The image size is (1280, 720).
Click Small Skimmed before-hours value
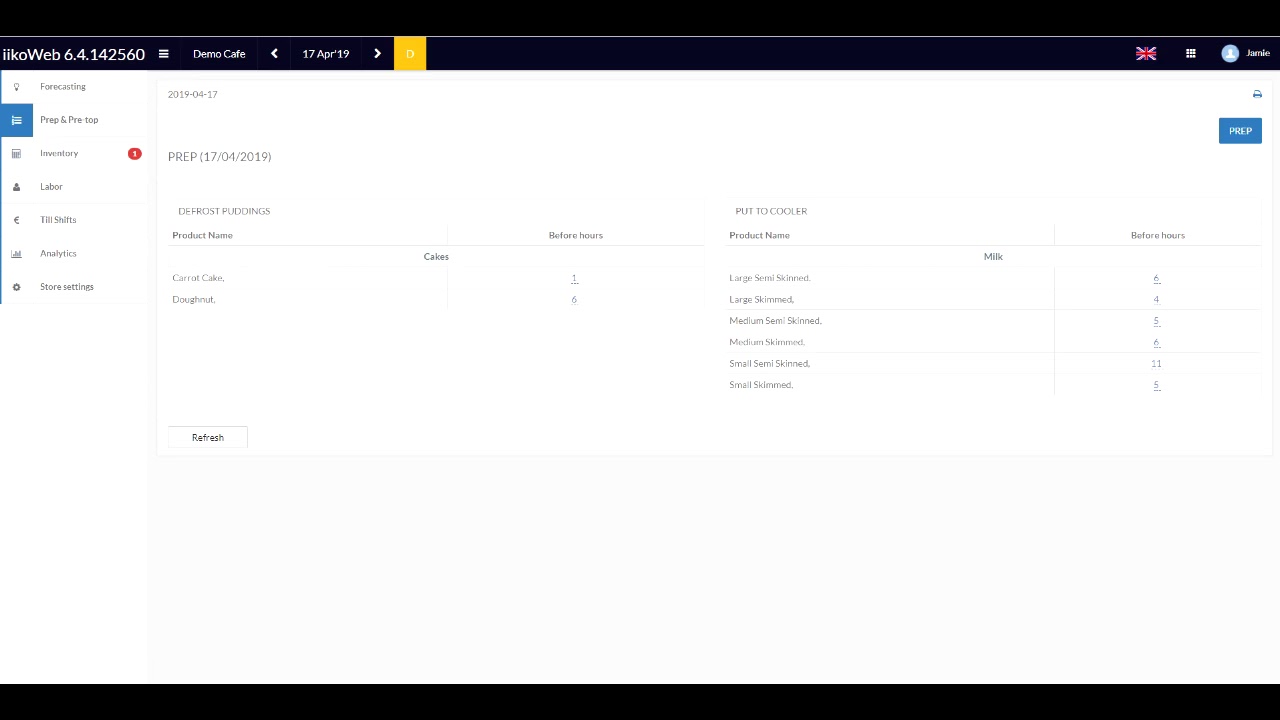click(1156, 385)
